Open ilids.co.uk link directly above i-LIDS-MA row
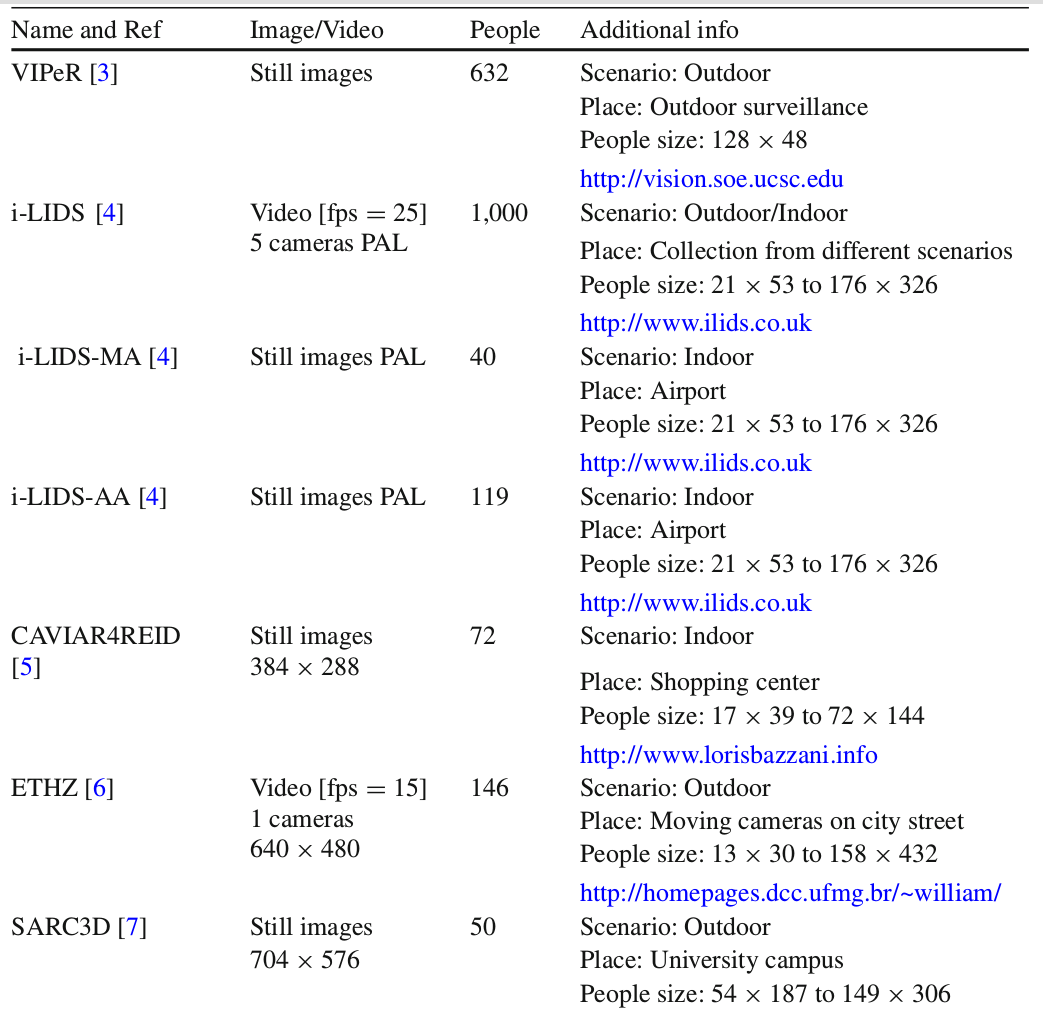 695,323
